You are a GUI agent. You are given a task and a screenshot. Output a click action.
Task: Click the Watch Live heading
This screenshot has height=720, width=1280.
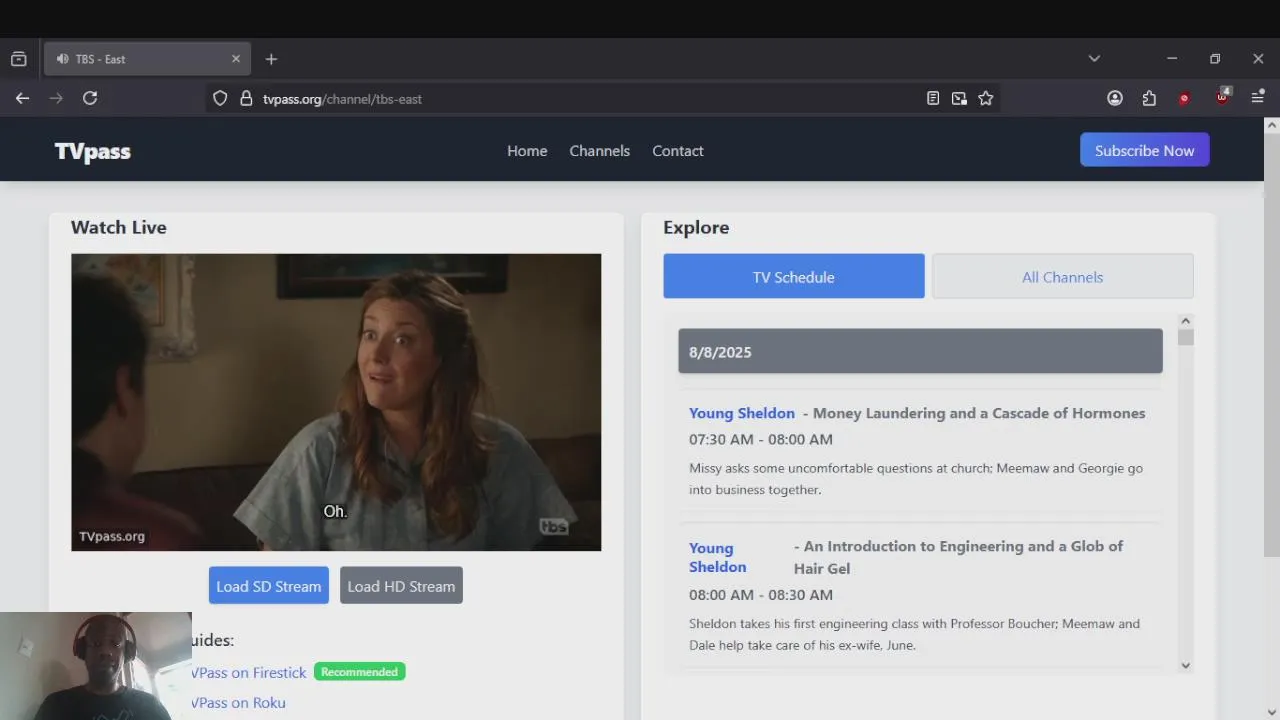click(119, 227)
